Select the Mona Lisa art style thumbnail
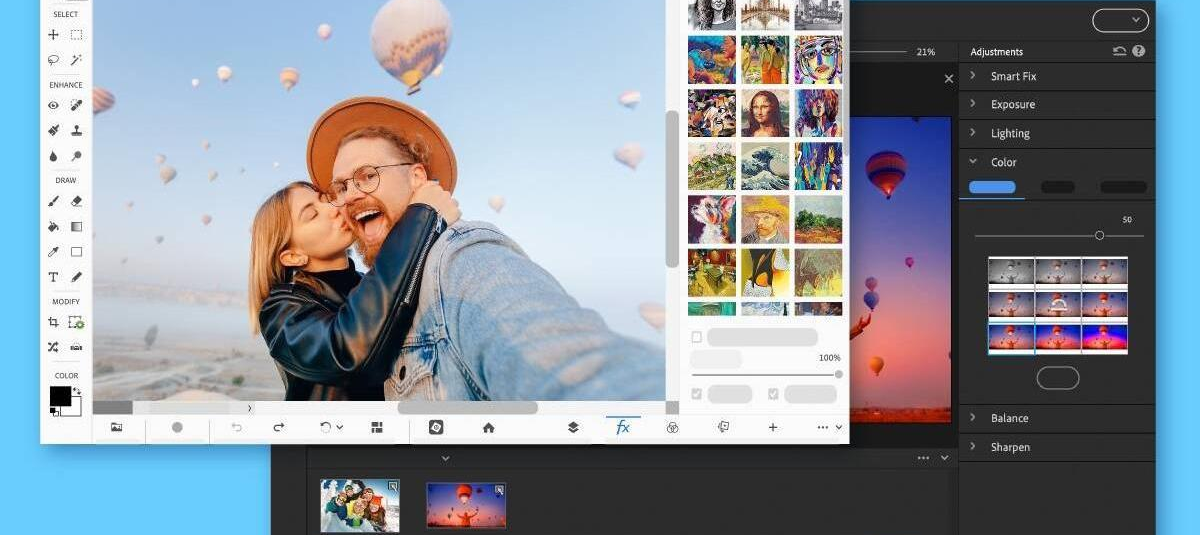1200x535 pixels. click(x=765, y=113)
